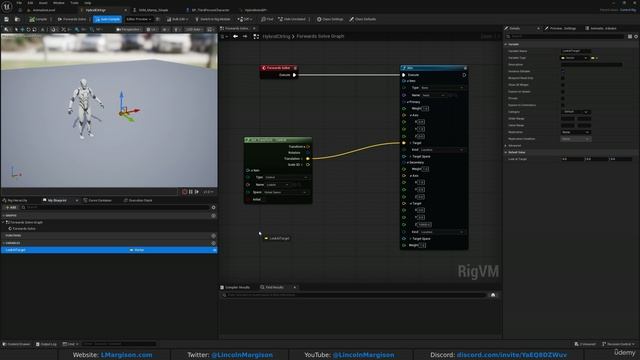The height and width of the screenshot is (360, 640).
Task: Open the Variable Type dropdown
Action: click(x=574, y=58)
